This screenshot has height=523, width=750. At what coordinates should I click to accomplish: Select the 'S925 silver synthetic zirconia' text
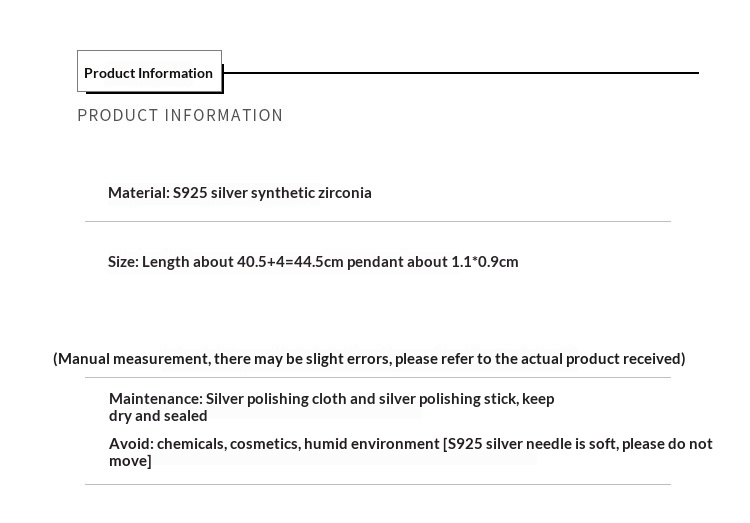click(272, 193)
